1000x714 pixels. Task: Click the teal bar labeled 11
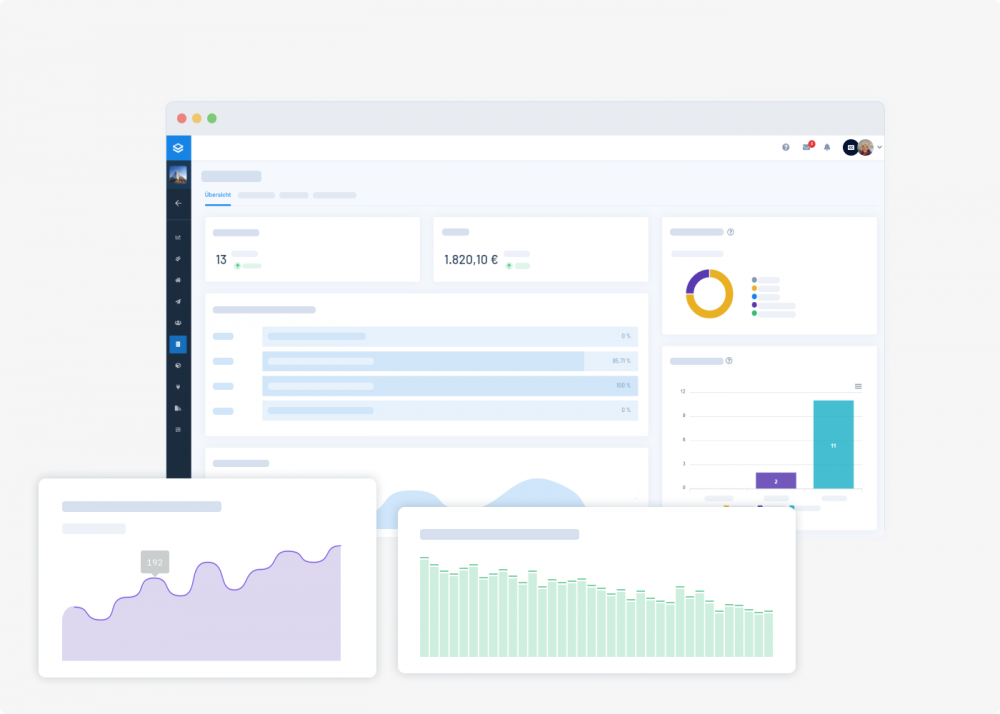point(833,444)
